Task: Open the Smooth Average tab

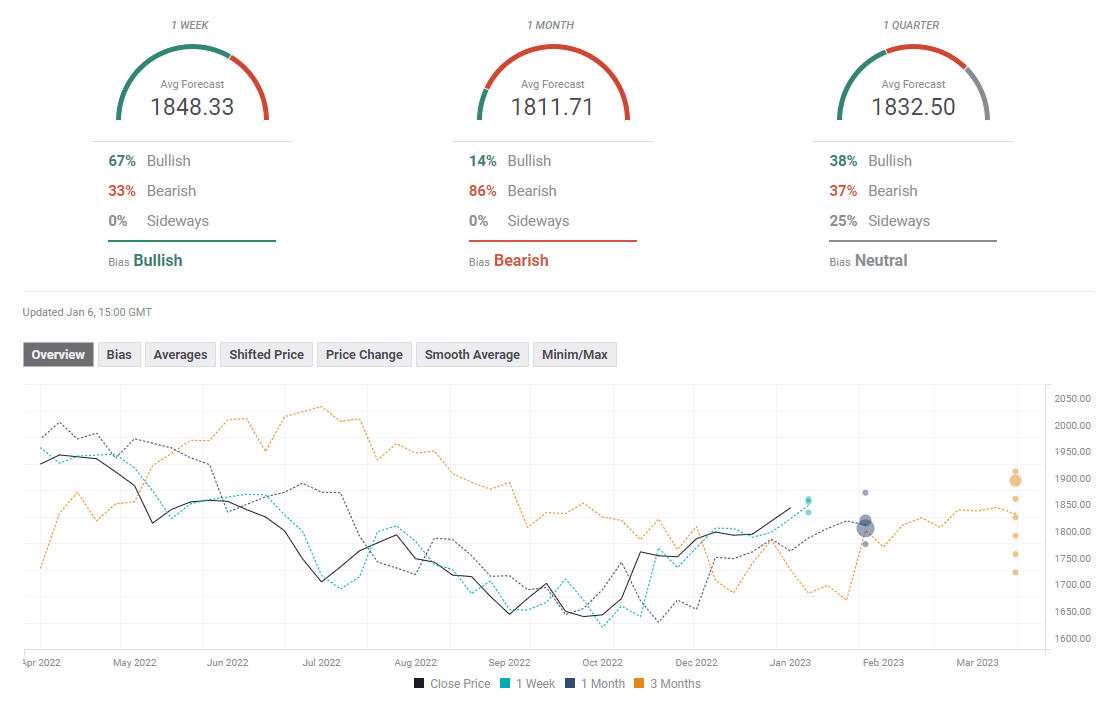Action: (472, 355)
